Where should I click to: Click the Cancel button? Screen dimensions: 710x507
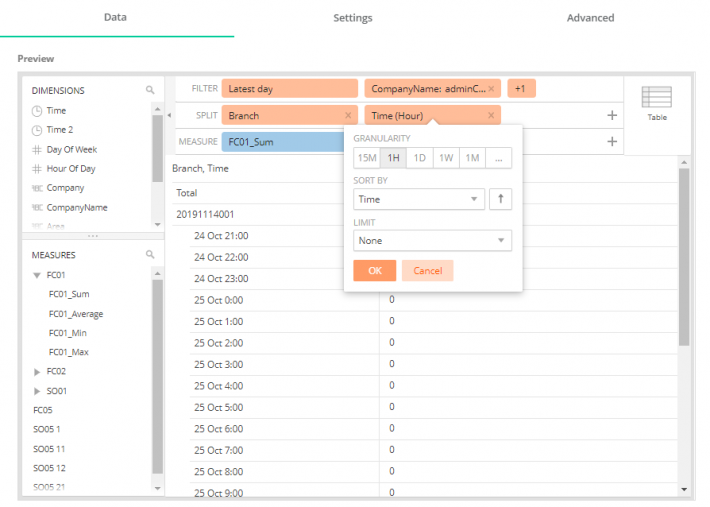pyautogui.click(x=427, y=271)
